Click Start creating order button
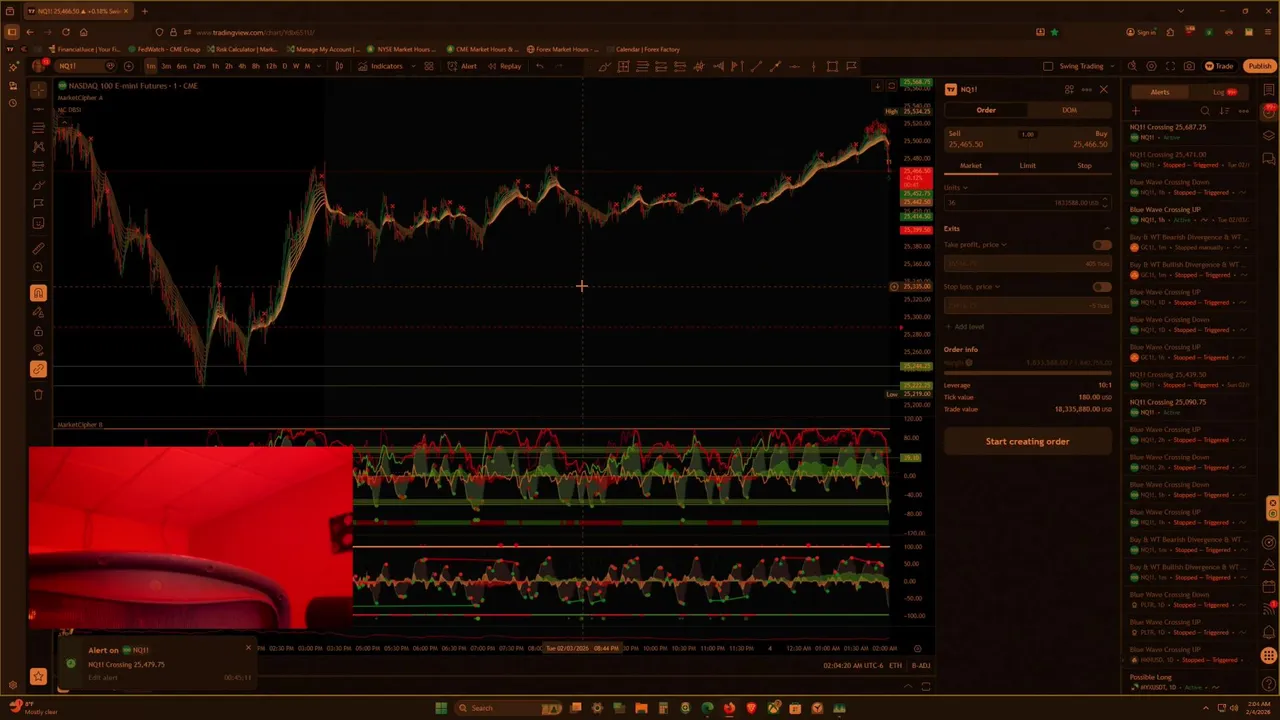The image size is (1280, 720). pyautogui.click(x=1027, y=441)
